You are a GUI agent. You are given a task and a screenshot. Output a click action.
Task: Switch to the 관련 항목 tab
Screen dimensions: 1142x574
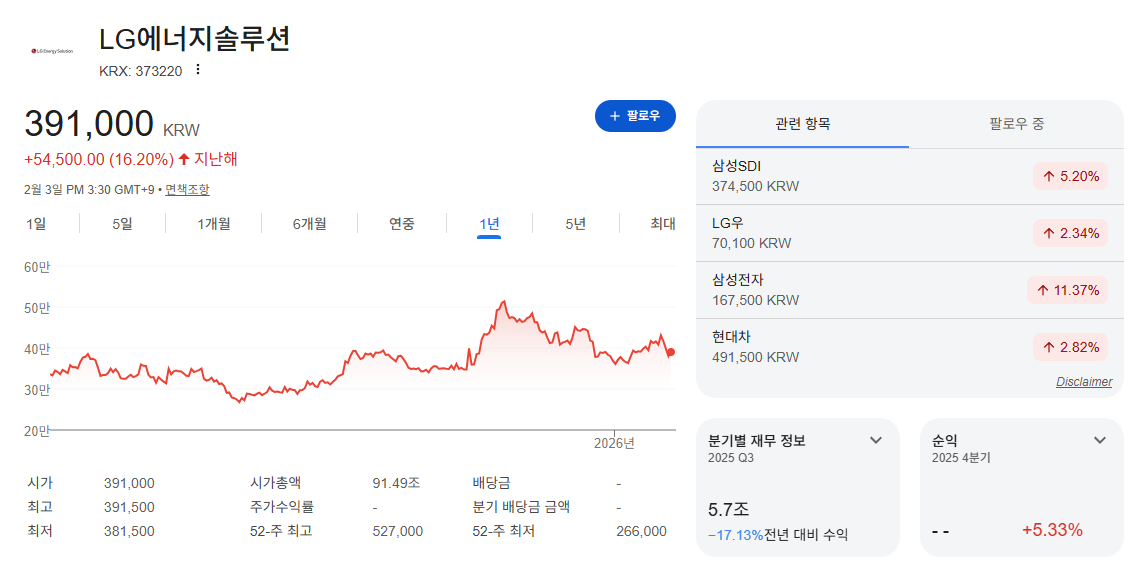(x=803, y=124)
